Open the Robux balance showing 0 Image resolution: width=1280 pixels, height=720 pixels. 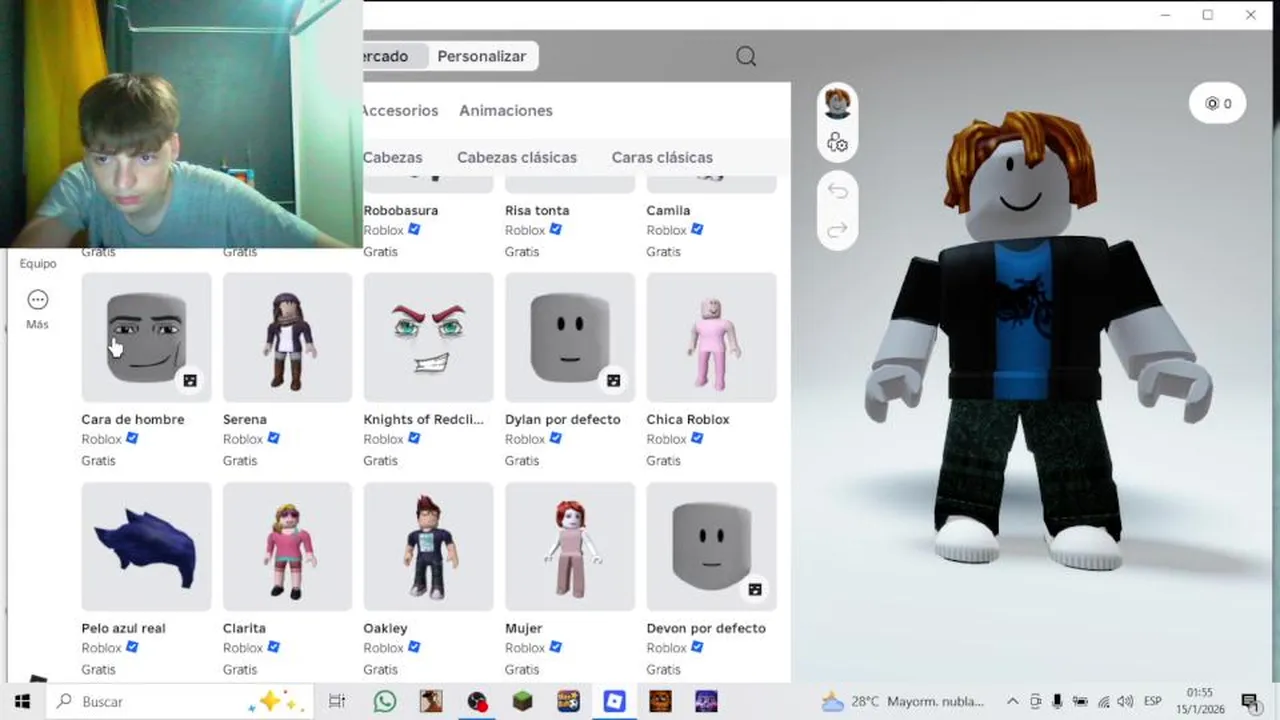(1217, 103)
